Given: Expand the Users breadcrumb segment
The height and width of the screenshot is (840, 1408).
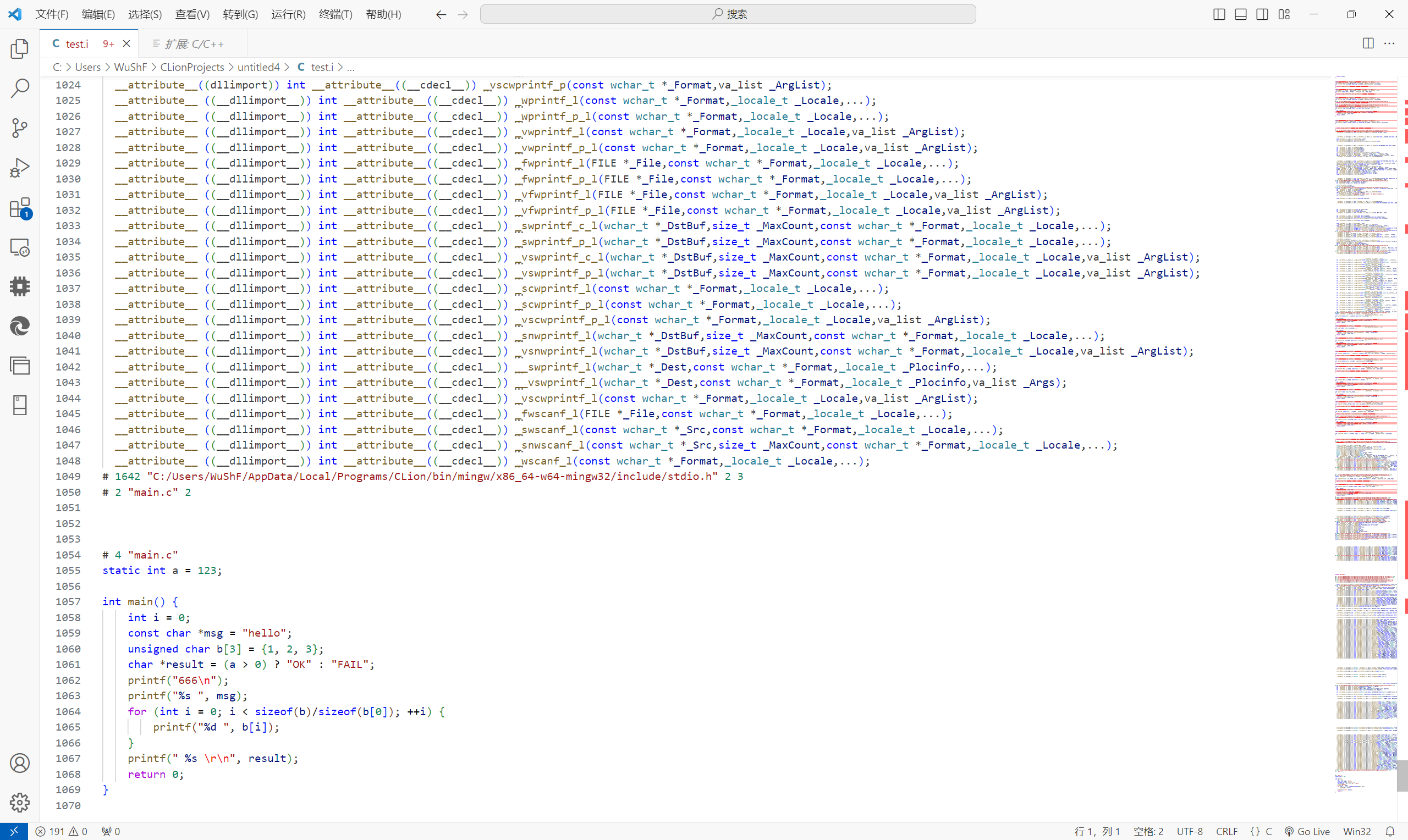Looking at the screenshot, I should 88,68.
